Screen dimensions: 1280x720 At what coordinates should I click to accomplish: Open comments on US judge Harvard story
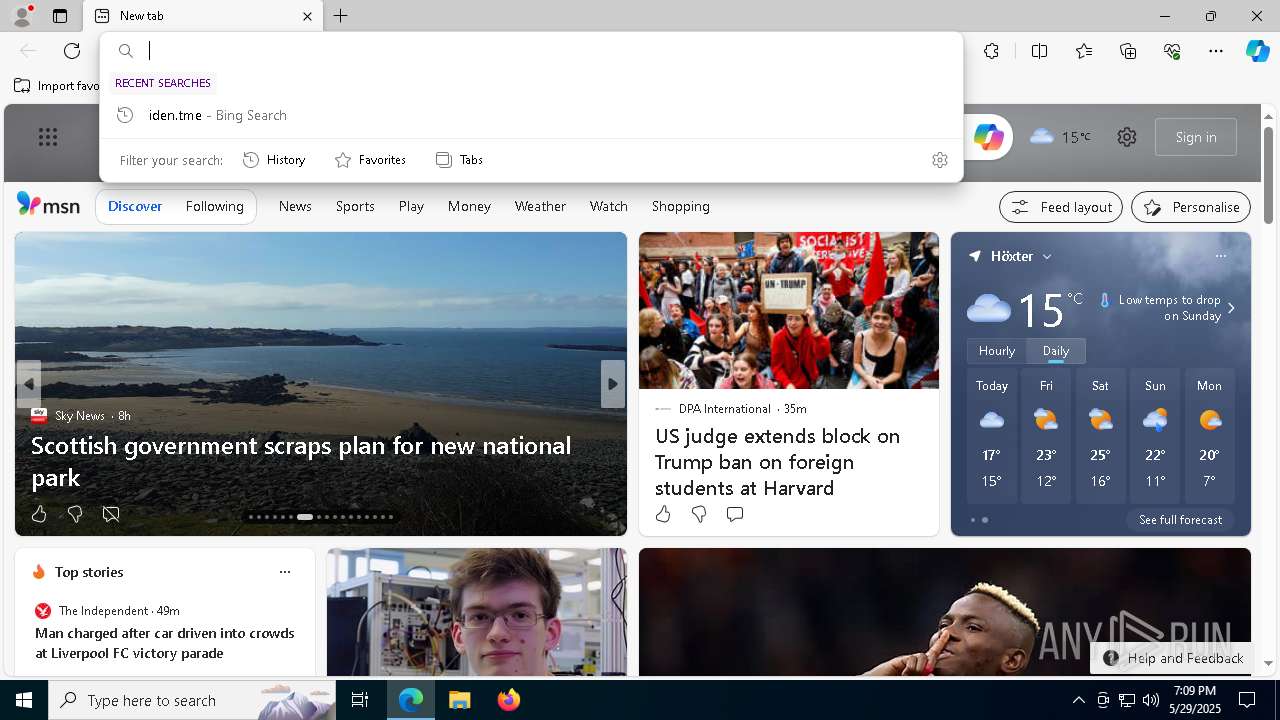coord(735,514)
